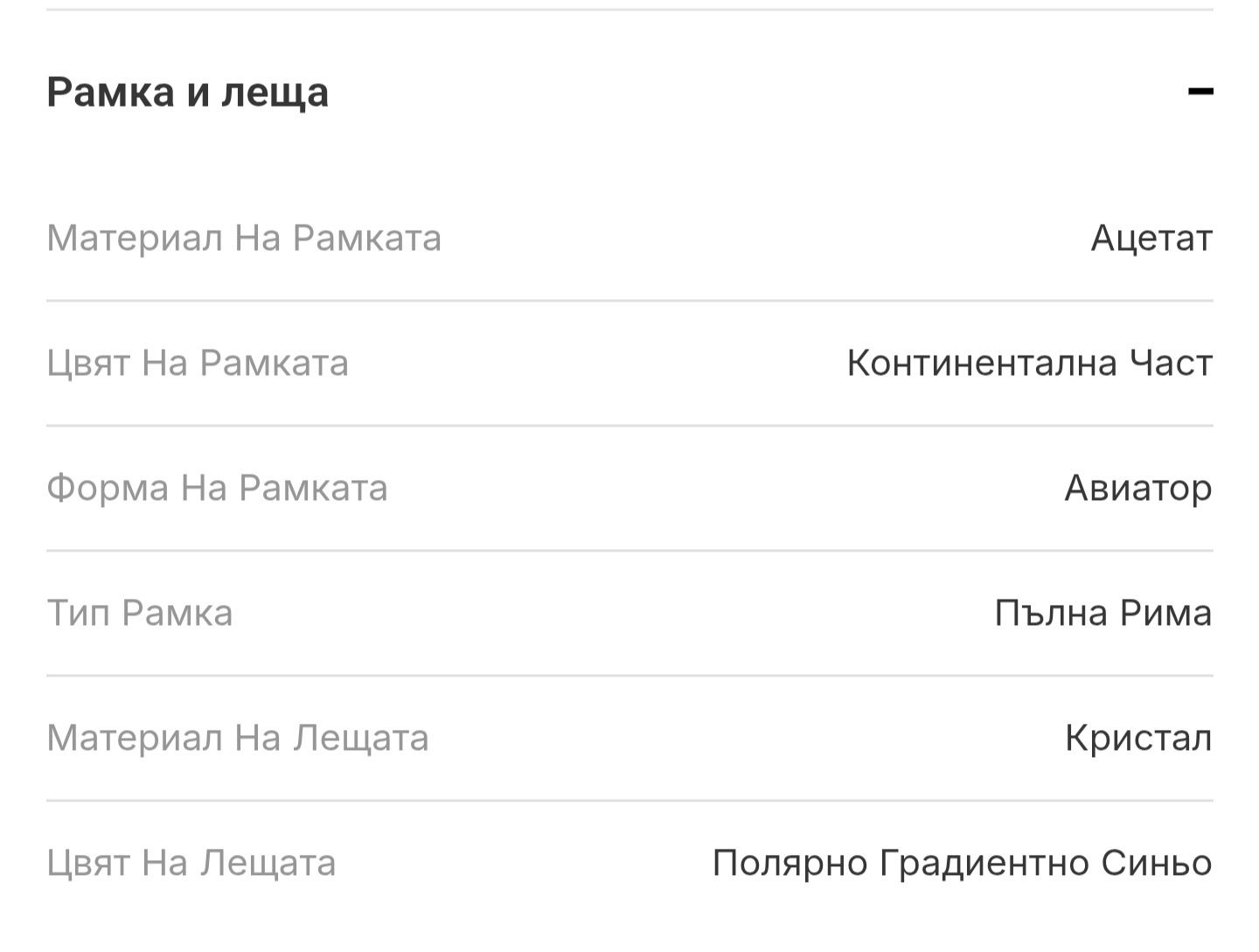
Task: Click the Рамка и леща heading
Action: point(188,93)
